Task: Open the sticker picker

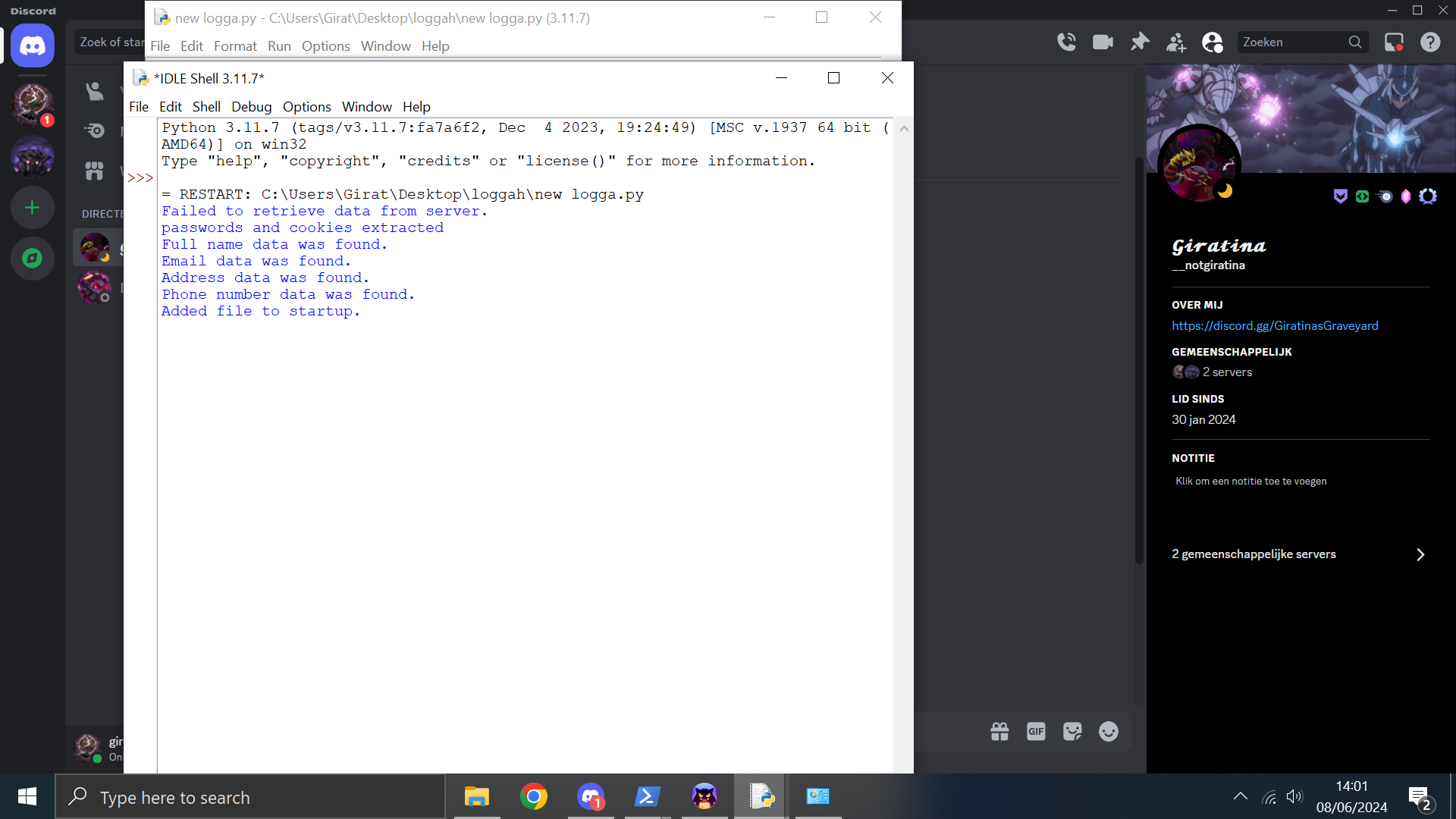Action: click(x=1072, y=731)
